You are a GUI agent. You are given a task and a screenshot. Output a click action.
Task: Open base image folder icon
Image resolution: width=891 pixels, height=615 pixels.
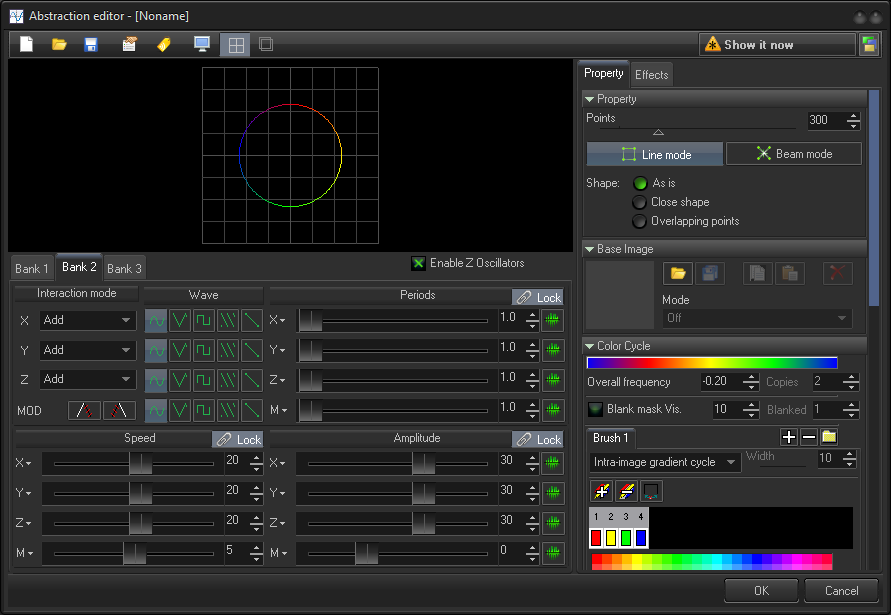pos(678,273)
